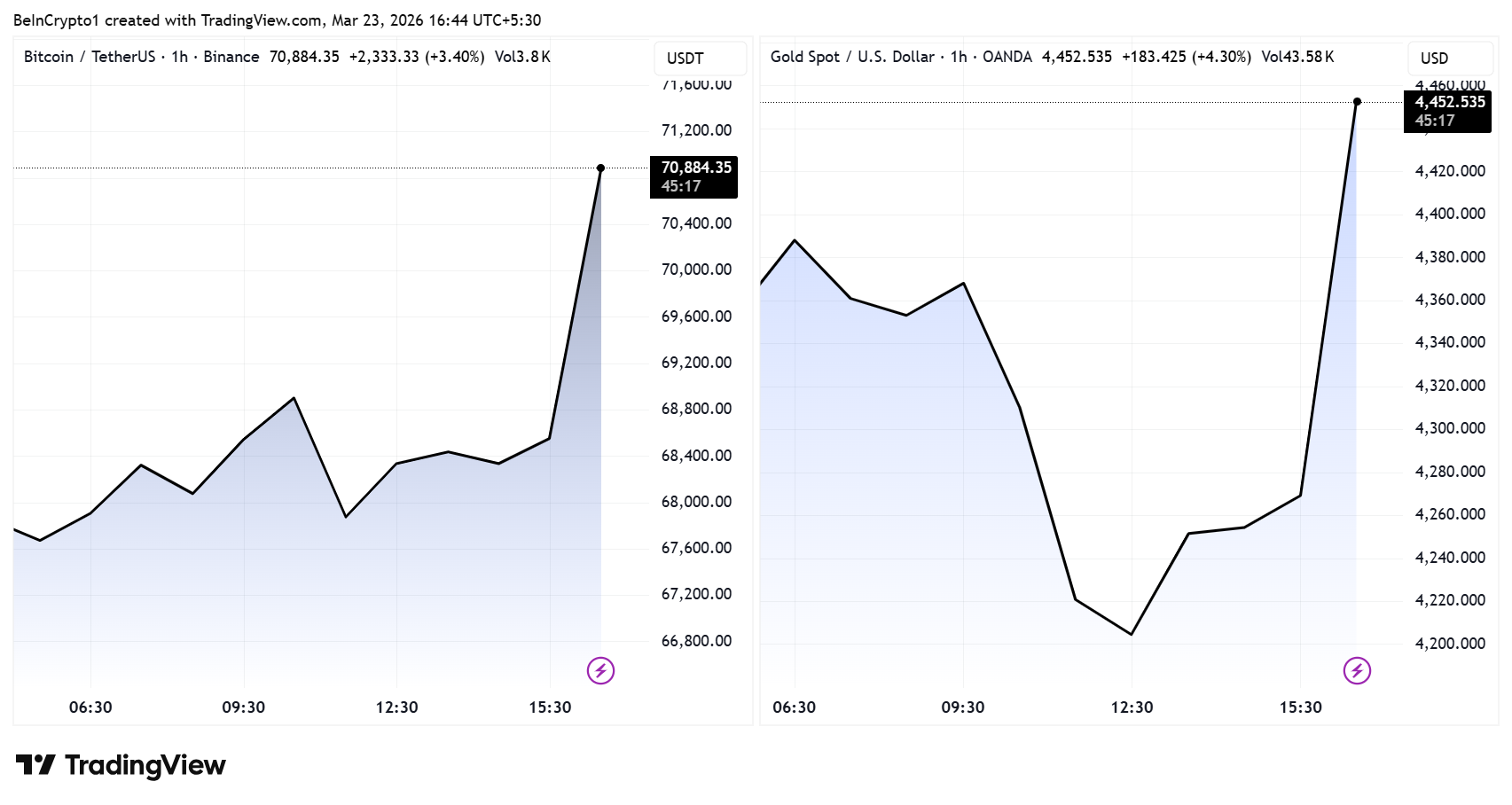Click the Vol 43.58K indicator on Gold chart
1512x805 pixels.
click(x=1297, y=57)
